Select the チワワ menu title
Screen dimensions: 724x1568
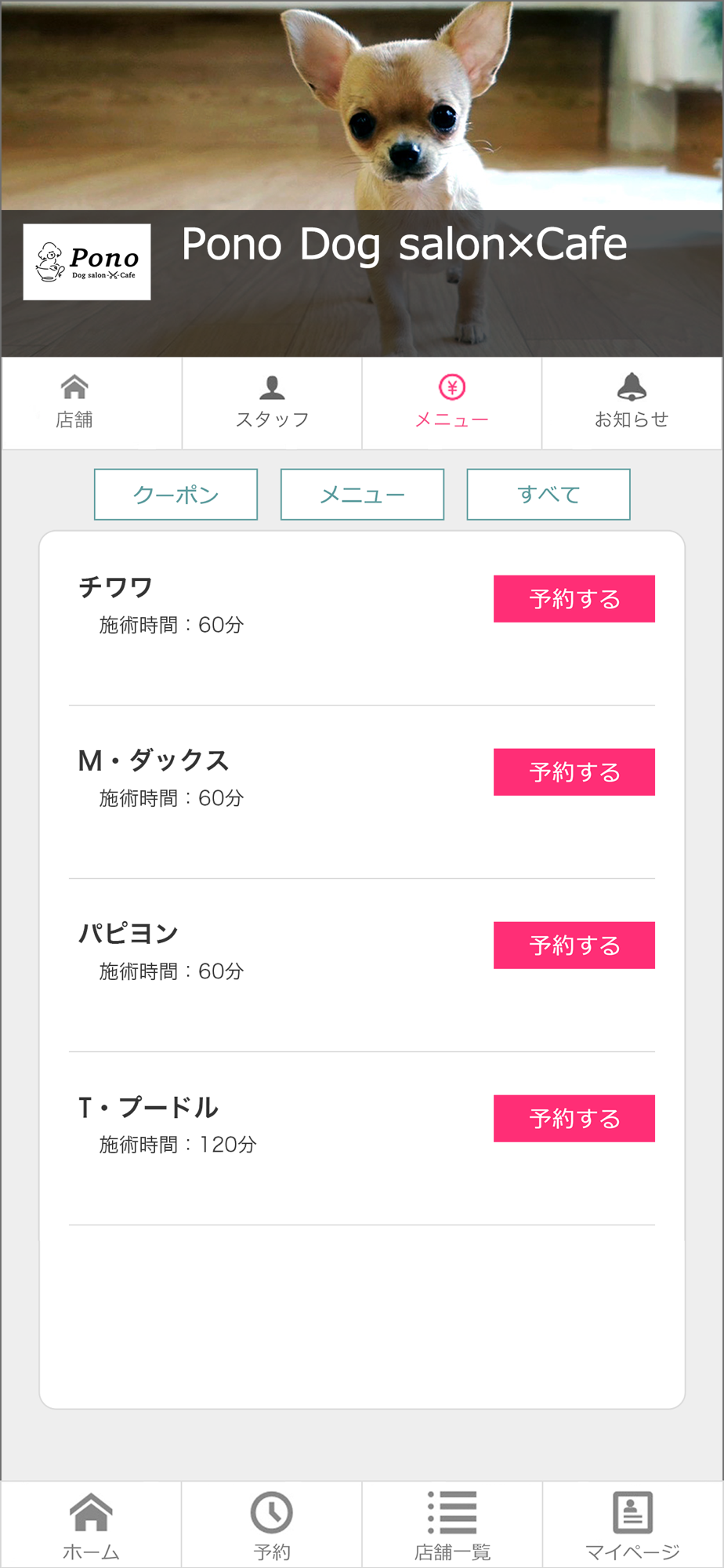coord(115,587)
